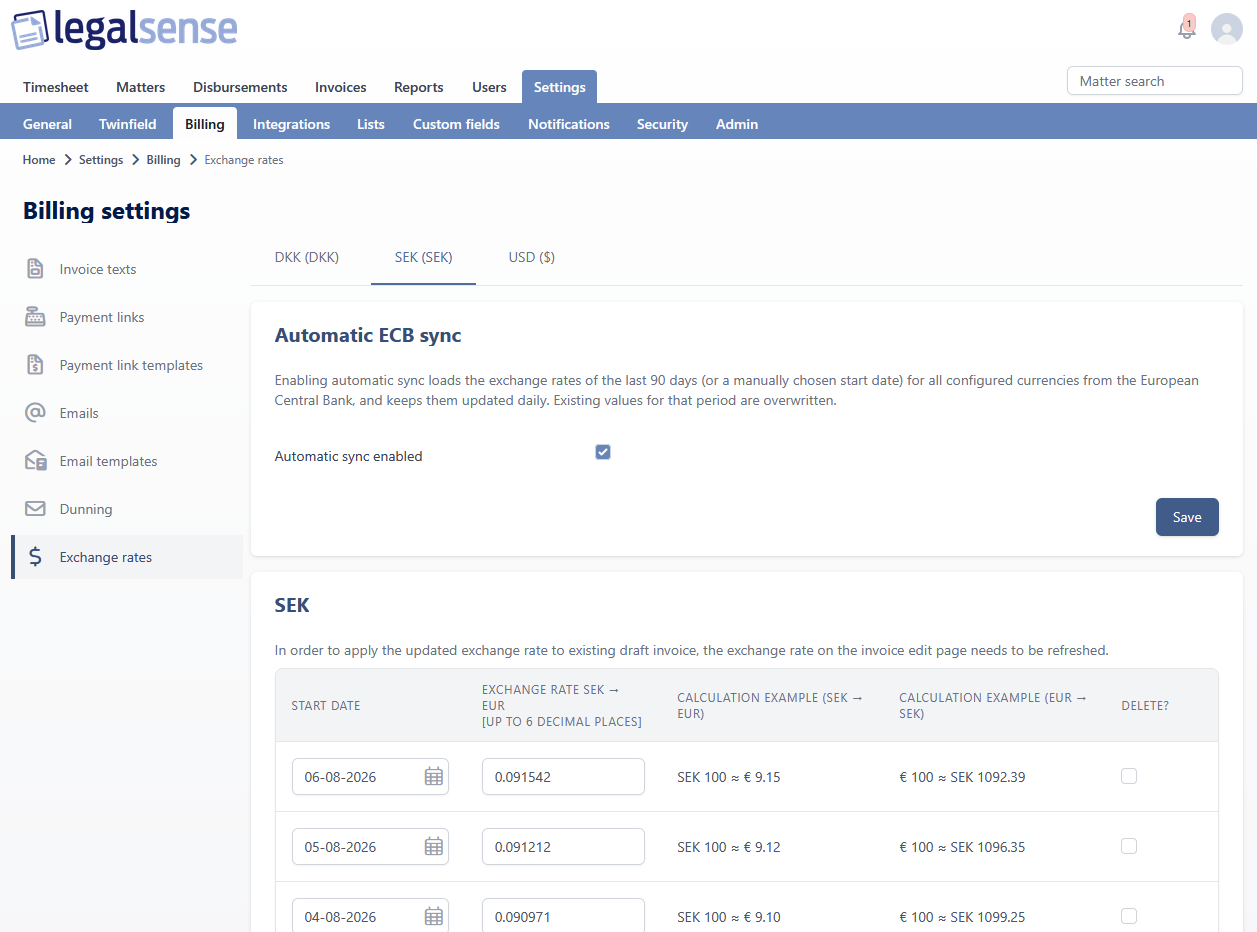This screenshot has width=1257, height=932.
Task: Click the Payment links register icon
Action: pos(35,317)
